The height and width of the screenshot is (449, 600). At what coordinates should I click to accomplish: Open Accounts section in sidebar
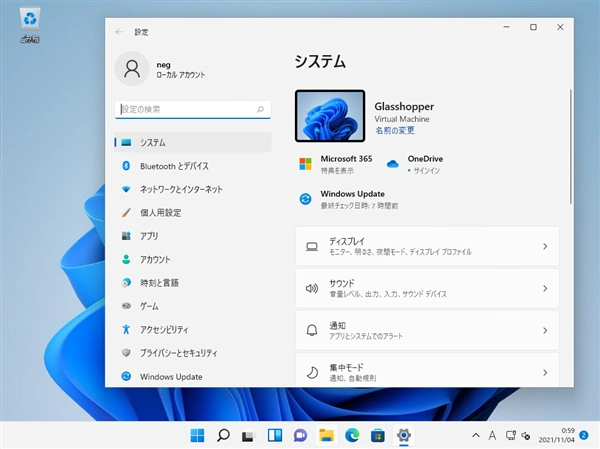tap(192, 259)
